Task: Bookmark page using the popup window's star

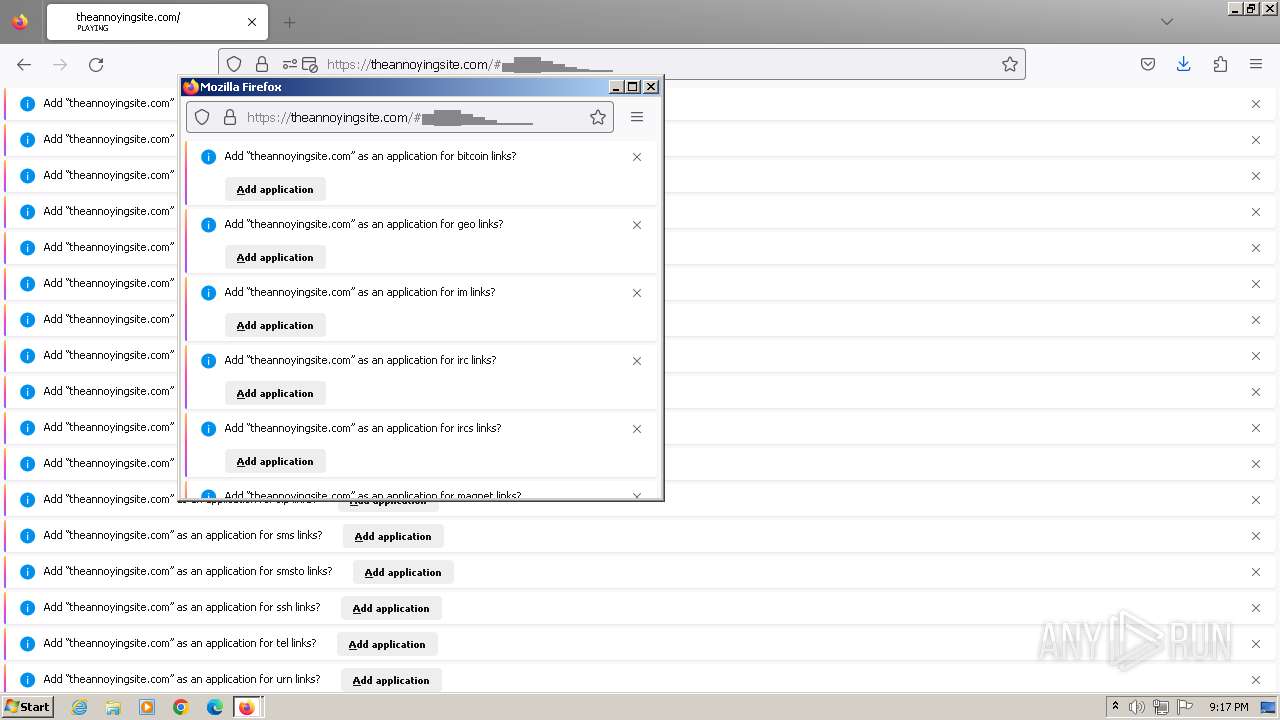Action: 598,117
